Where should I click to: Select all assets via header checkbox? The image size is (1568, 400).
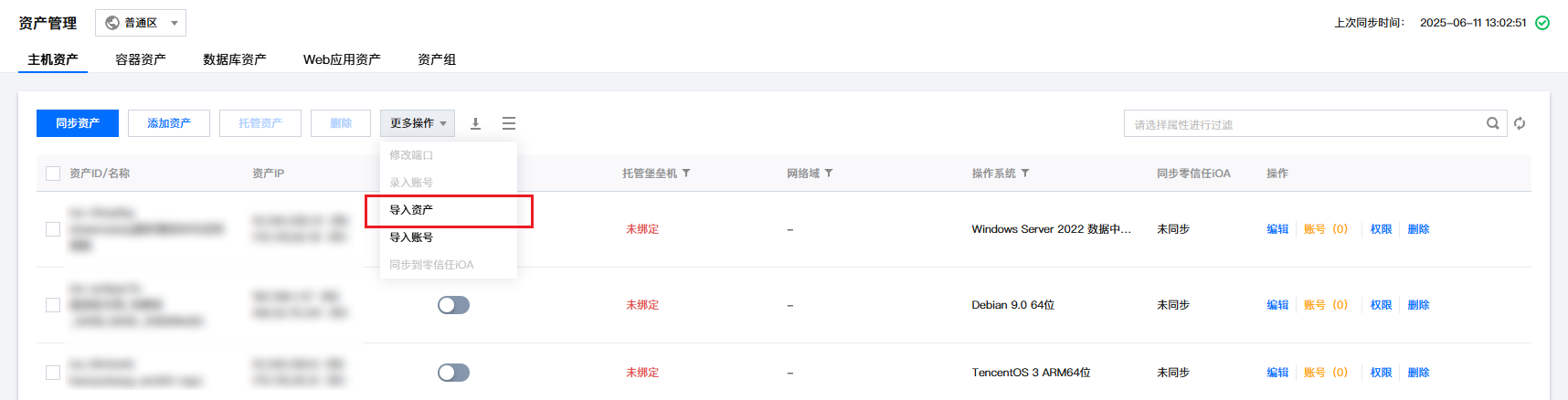53,174
